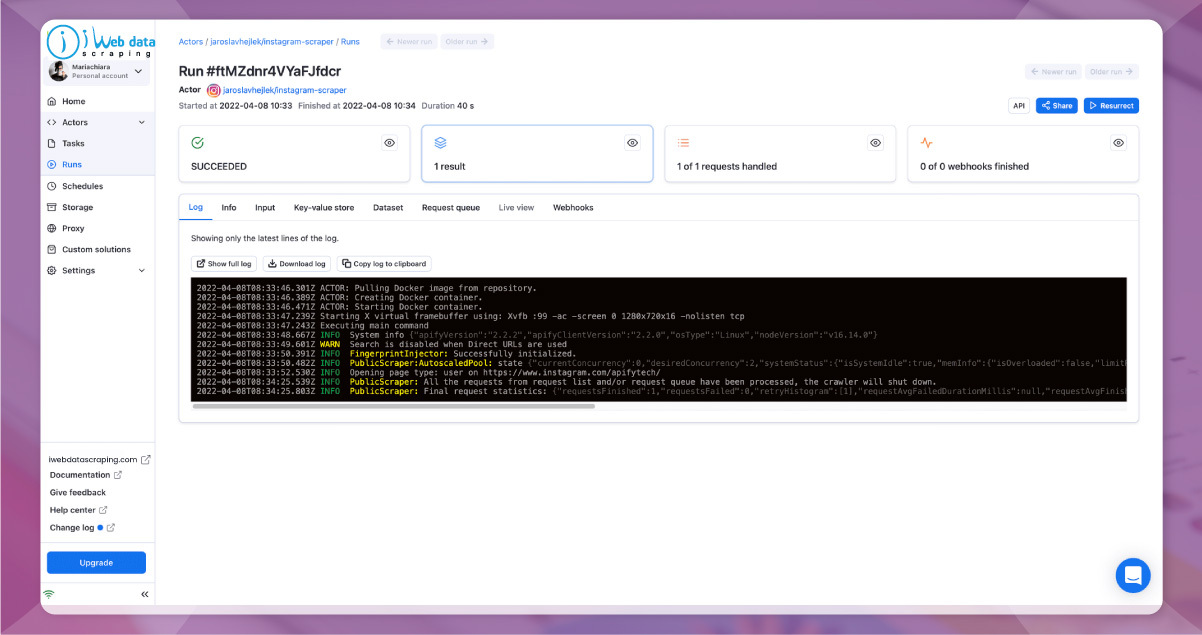
Task: Open the chat support bubble
Action: point(1133,575)
